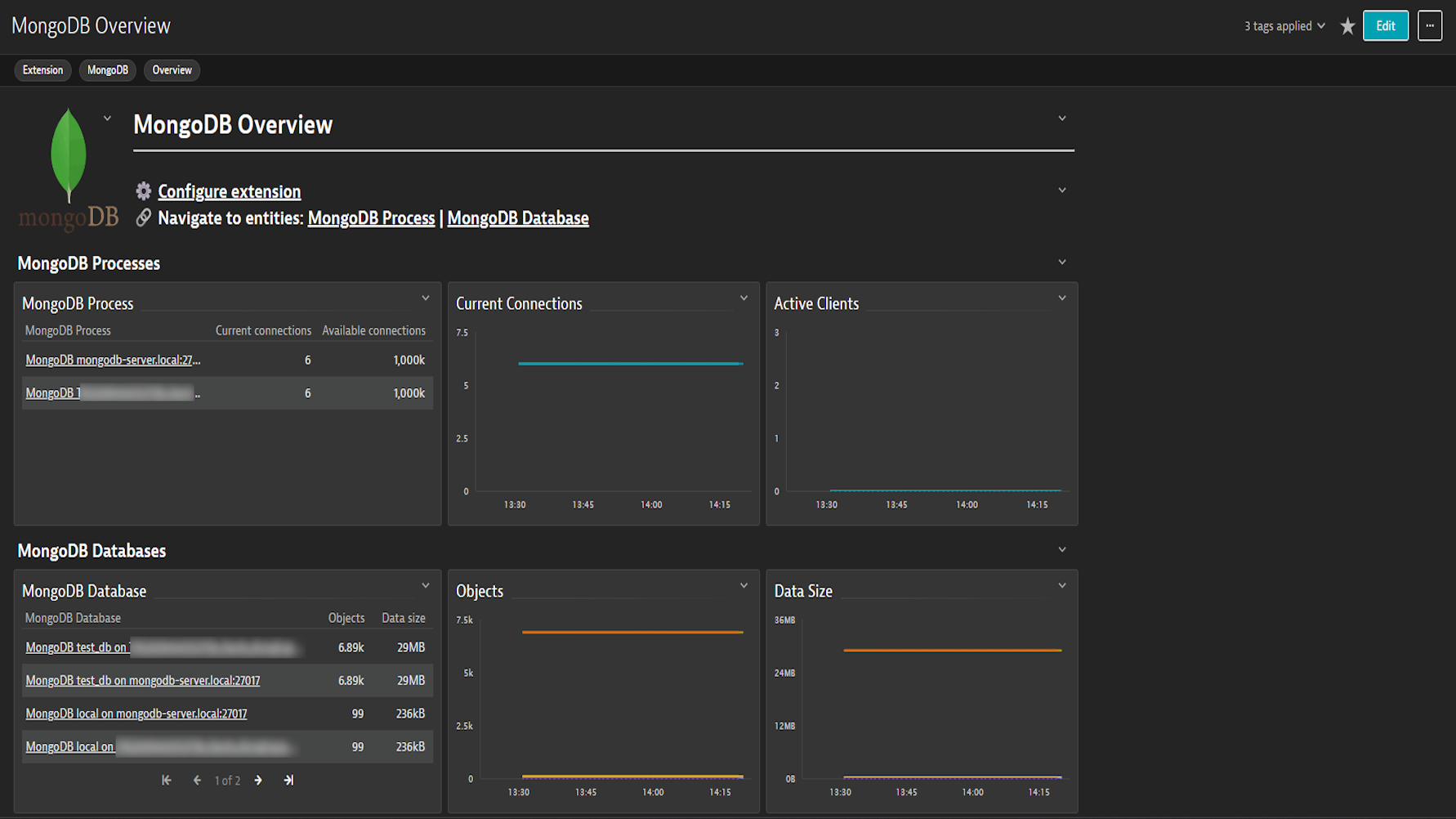The width and height of the screenshot is (1456, 819).
Task: Open MongoDB Process table tile menu chevron
Action: (x=426, y=298)
